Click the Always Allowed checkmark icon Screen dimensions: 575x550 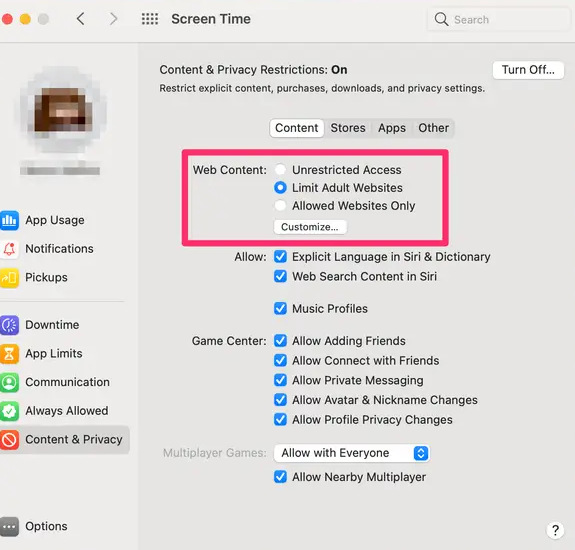point(9,411)
